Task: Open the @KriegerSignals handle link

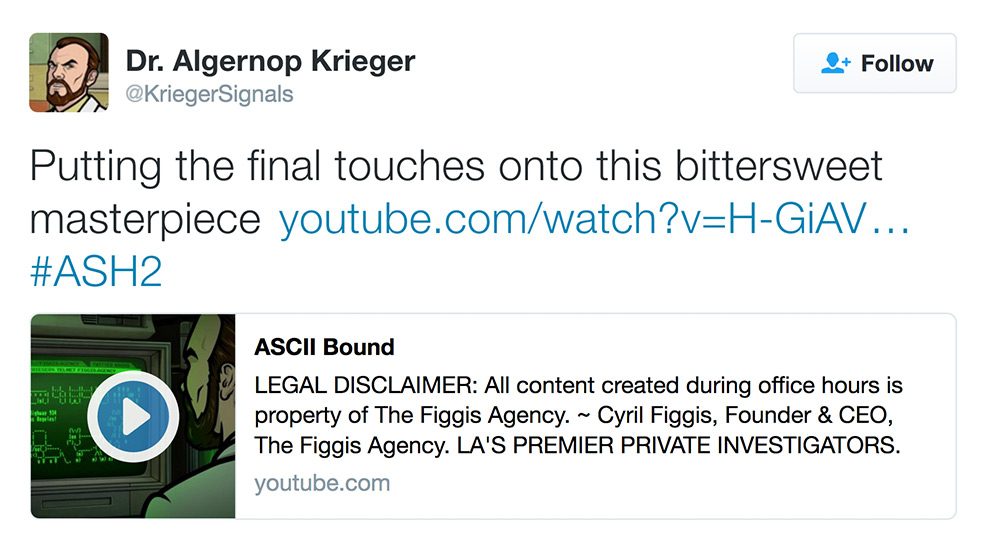Action: (209, 94)
